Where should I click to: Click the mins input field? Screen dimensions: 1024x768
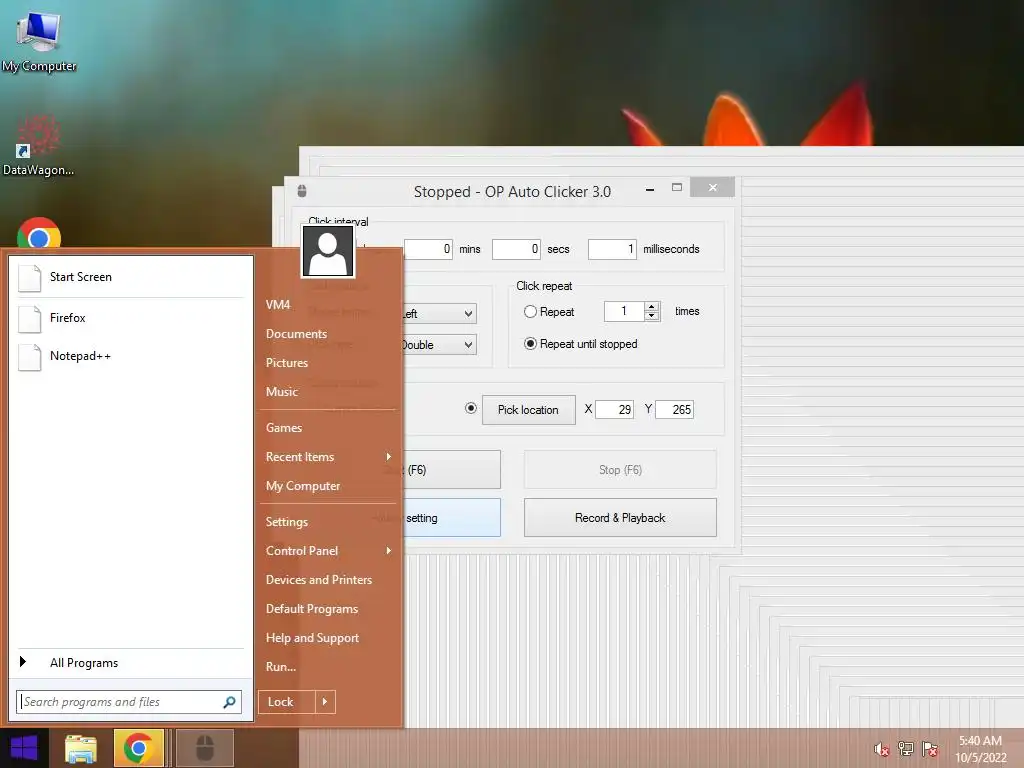point(428,249)
